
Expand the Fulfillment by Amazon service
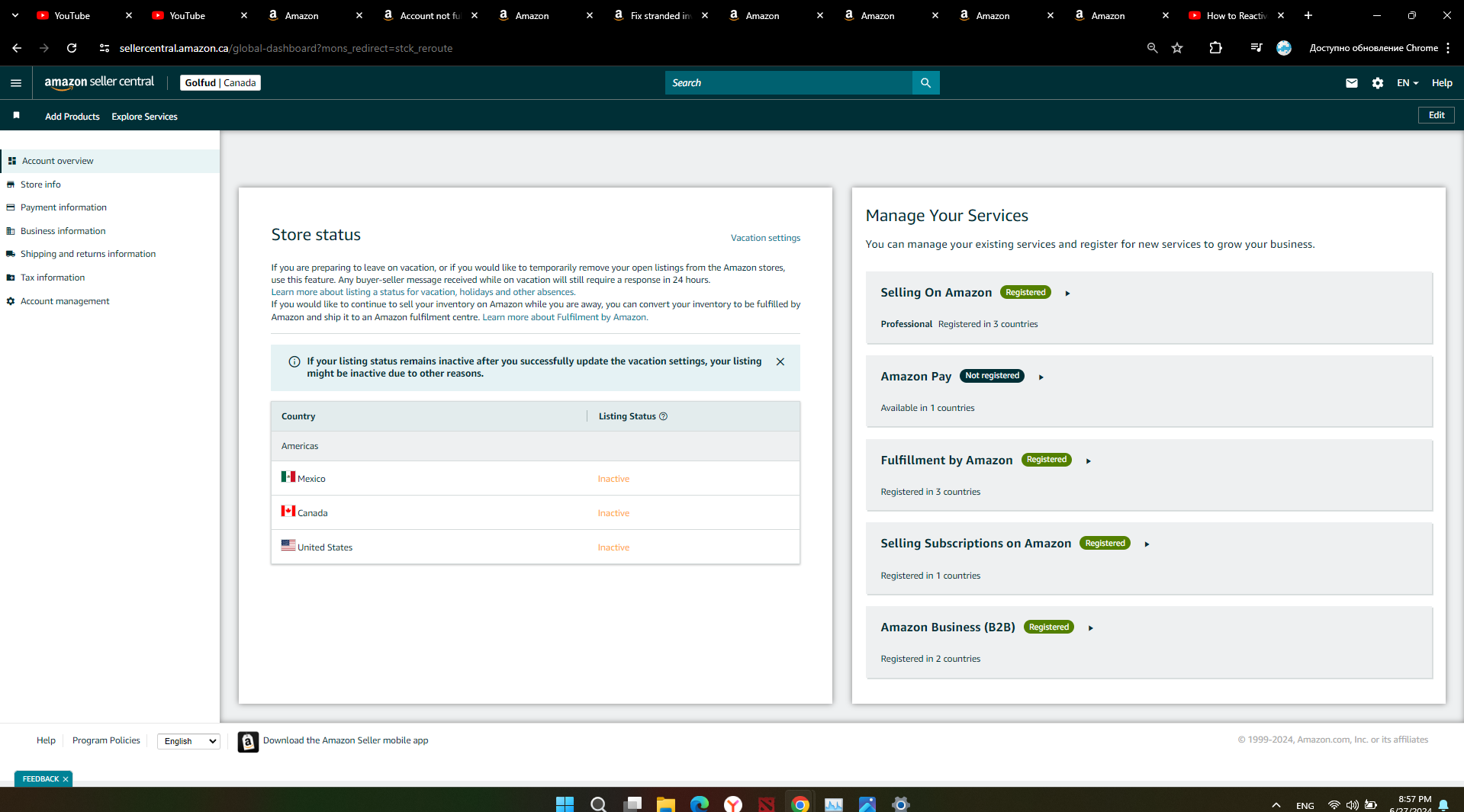pos(1088,461)
